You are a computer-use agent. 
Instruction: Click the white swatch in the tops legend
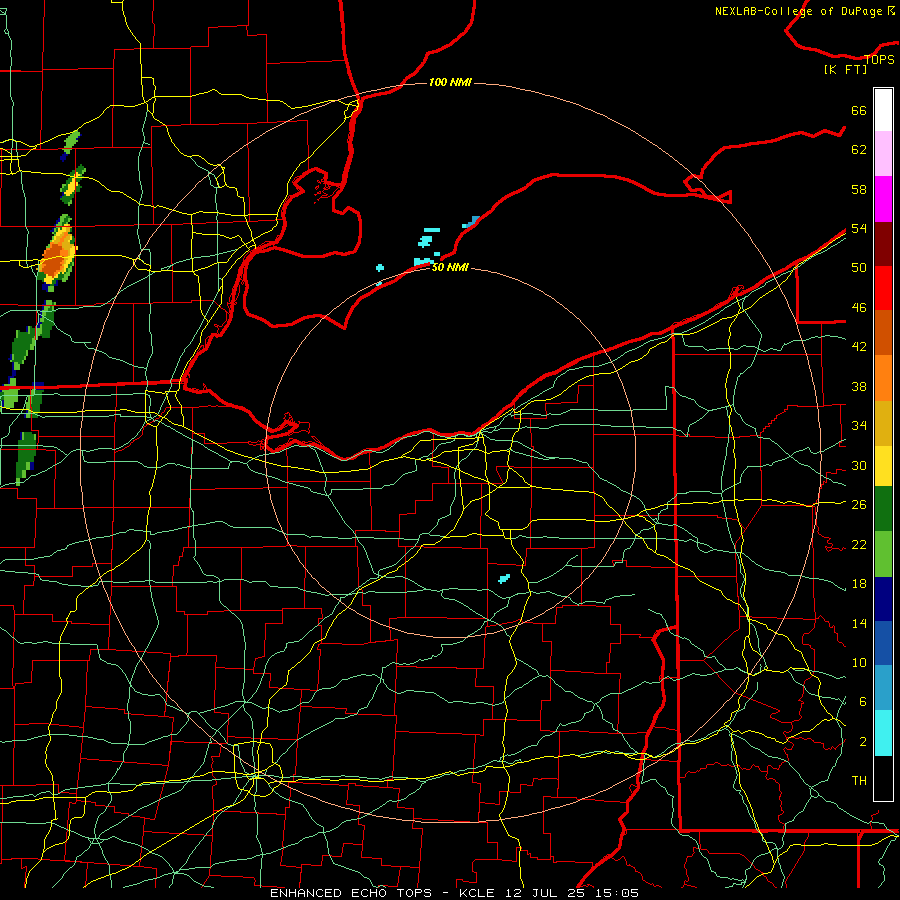point(883,110)
